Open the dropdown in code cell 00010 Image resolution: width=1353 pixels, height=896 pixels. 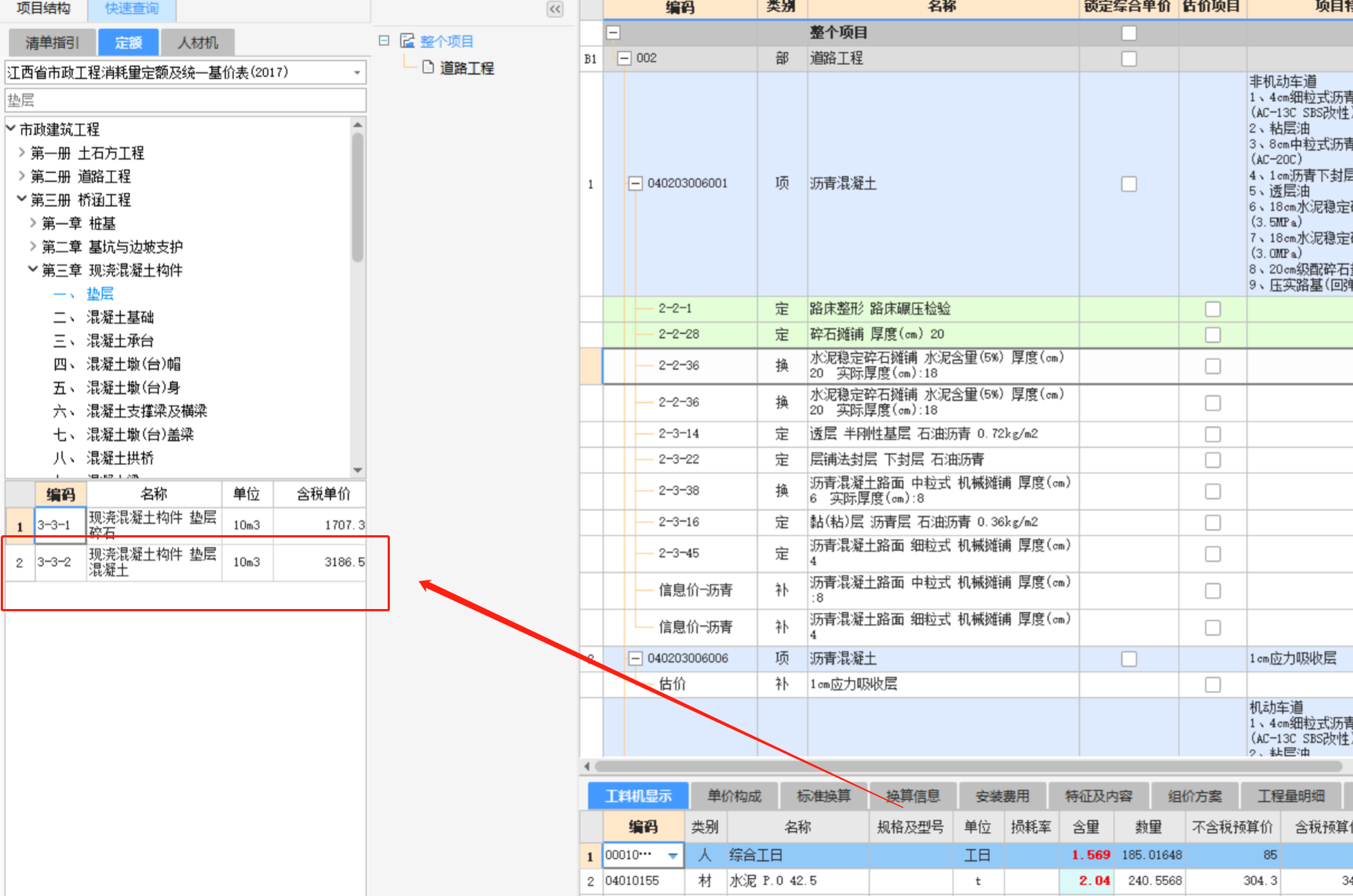673,856
